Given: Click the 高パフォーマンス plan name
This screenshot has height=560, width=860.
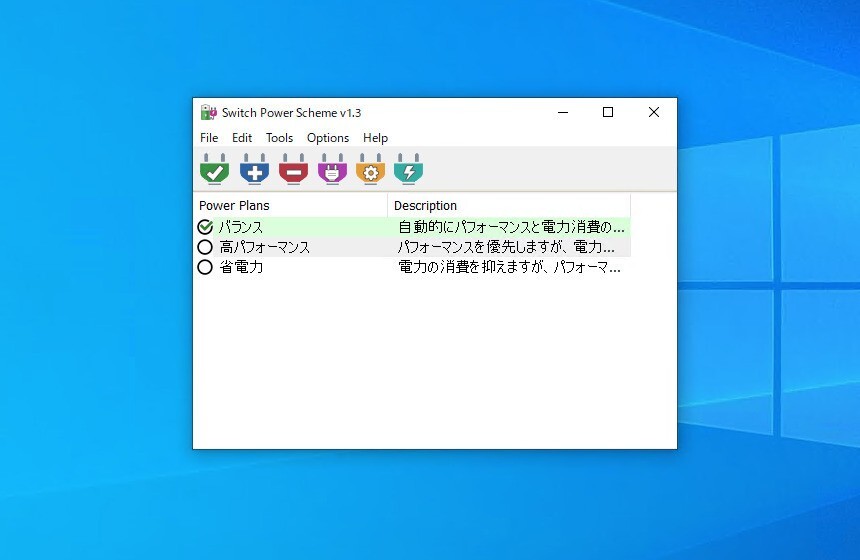Looking at the screenshot, I should click(x=264, y=247).
